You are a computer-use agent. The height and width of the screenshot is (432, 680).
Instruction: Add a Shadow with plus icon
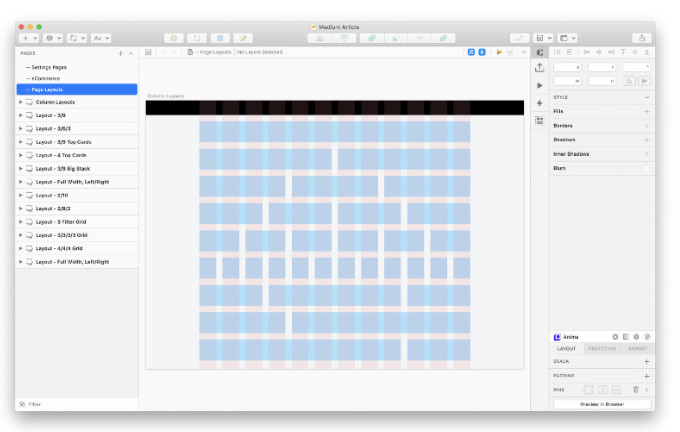pyautogui.click(x=647, y=140)
